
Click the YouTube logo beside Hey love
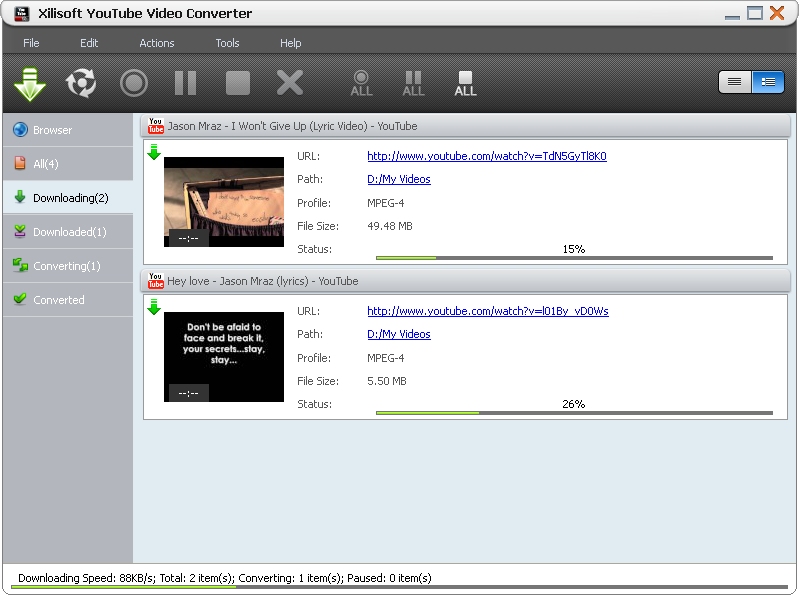155,280
